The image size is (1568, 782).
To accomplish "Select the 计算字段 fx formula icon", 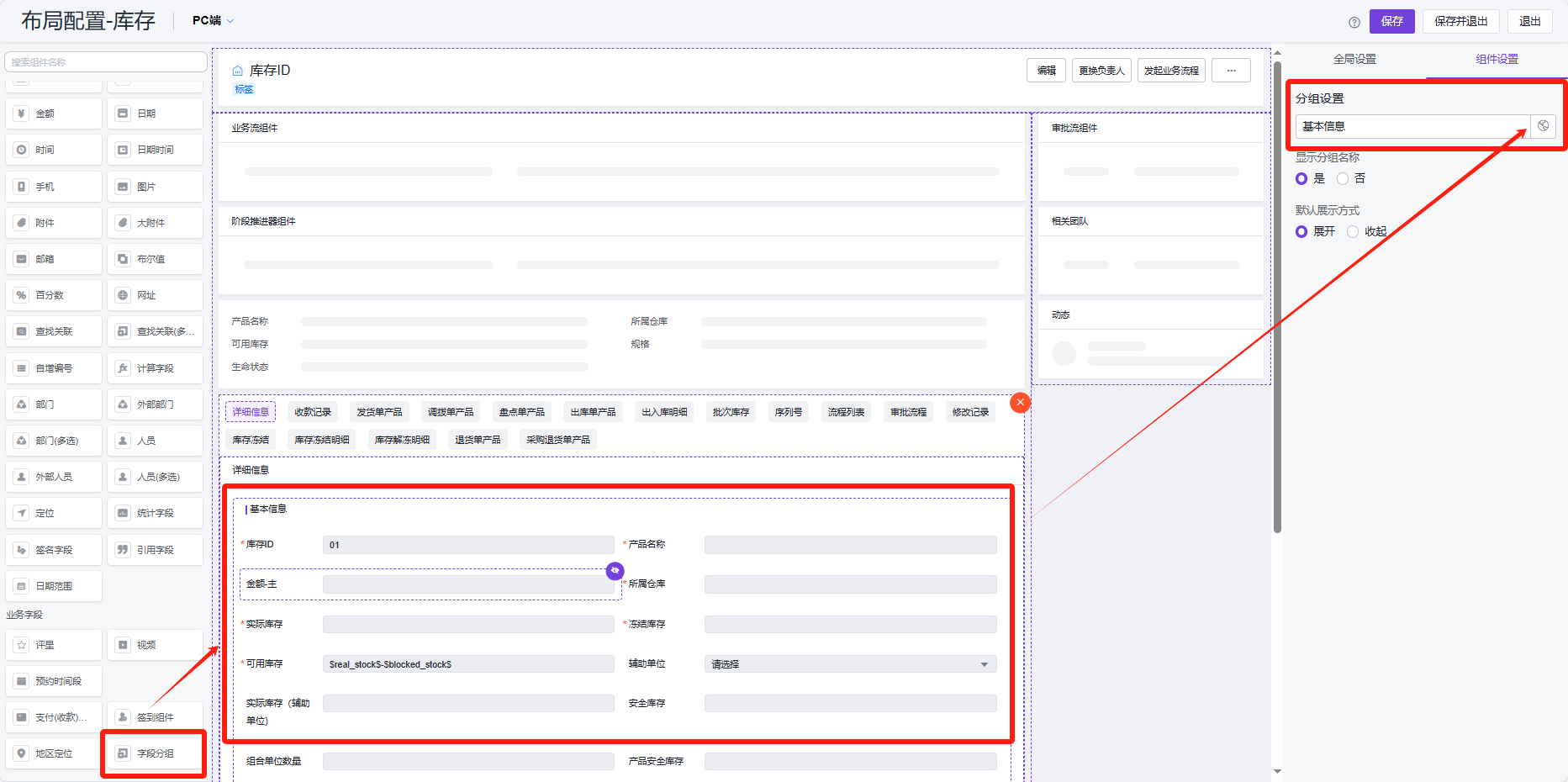I will 123,368.
